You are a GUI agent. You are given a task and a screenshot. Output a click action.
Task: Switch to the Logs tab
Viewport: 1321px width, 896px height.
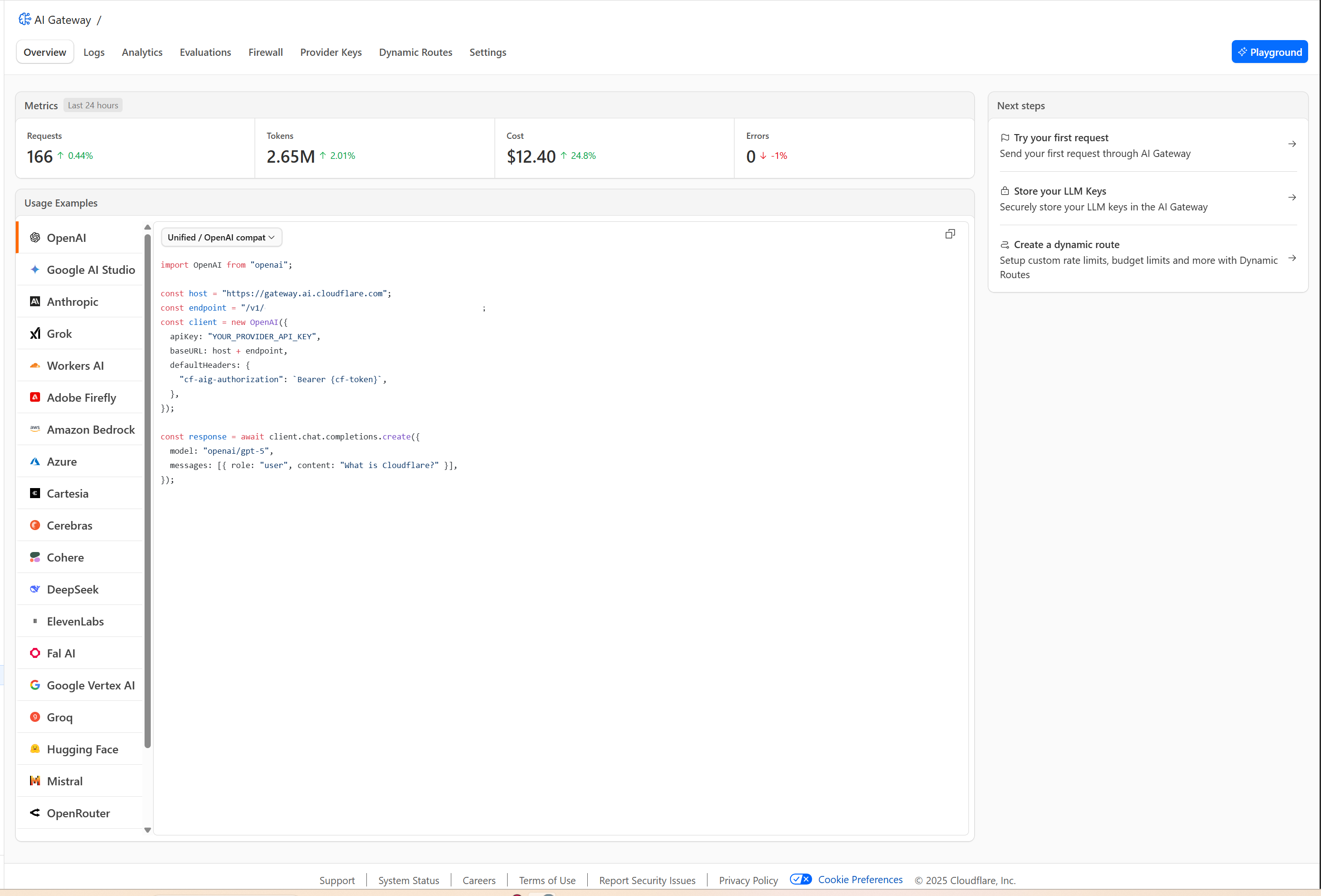click(94, 52)
